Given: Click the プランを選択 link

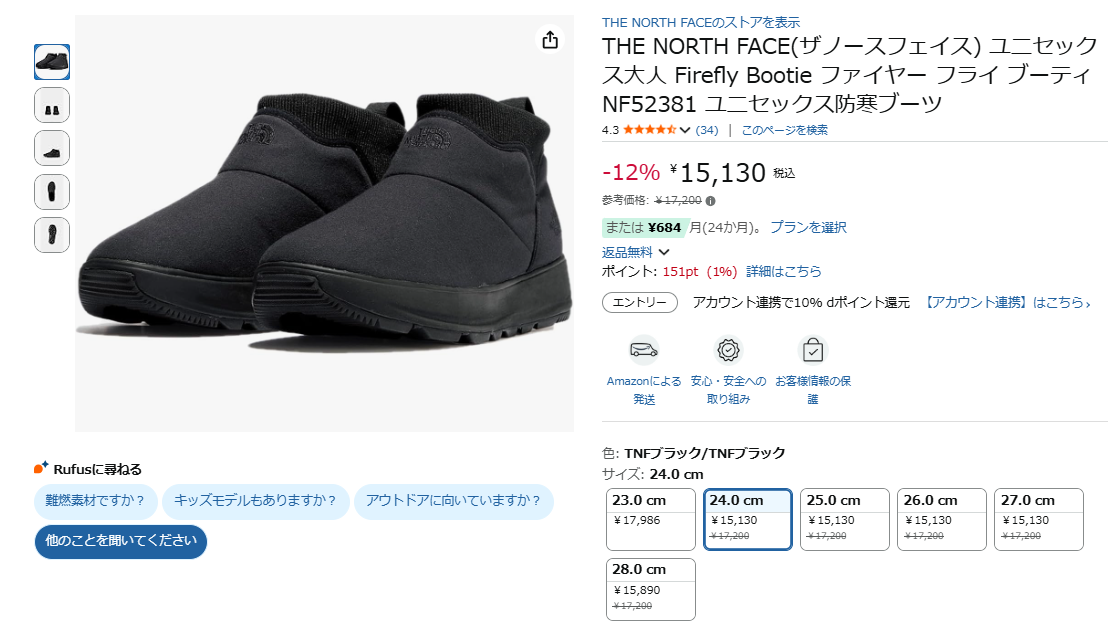Looking at the screenshot, I should [x=808, y=227].
